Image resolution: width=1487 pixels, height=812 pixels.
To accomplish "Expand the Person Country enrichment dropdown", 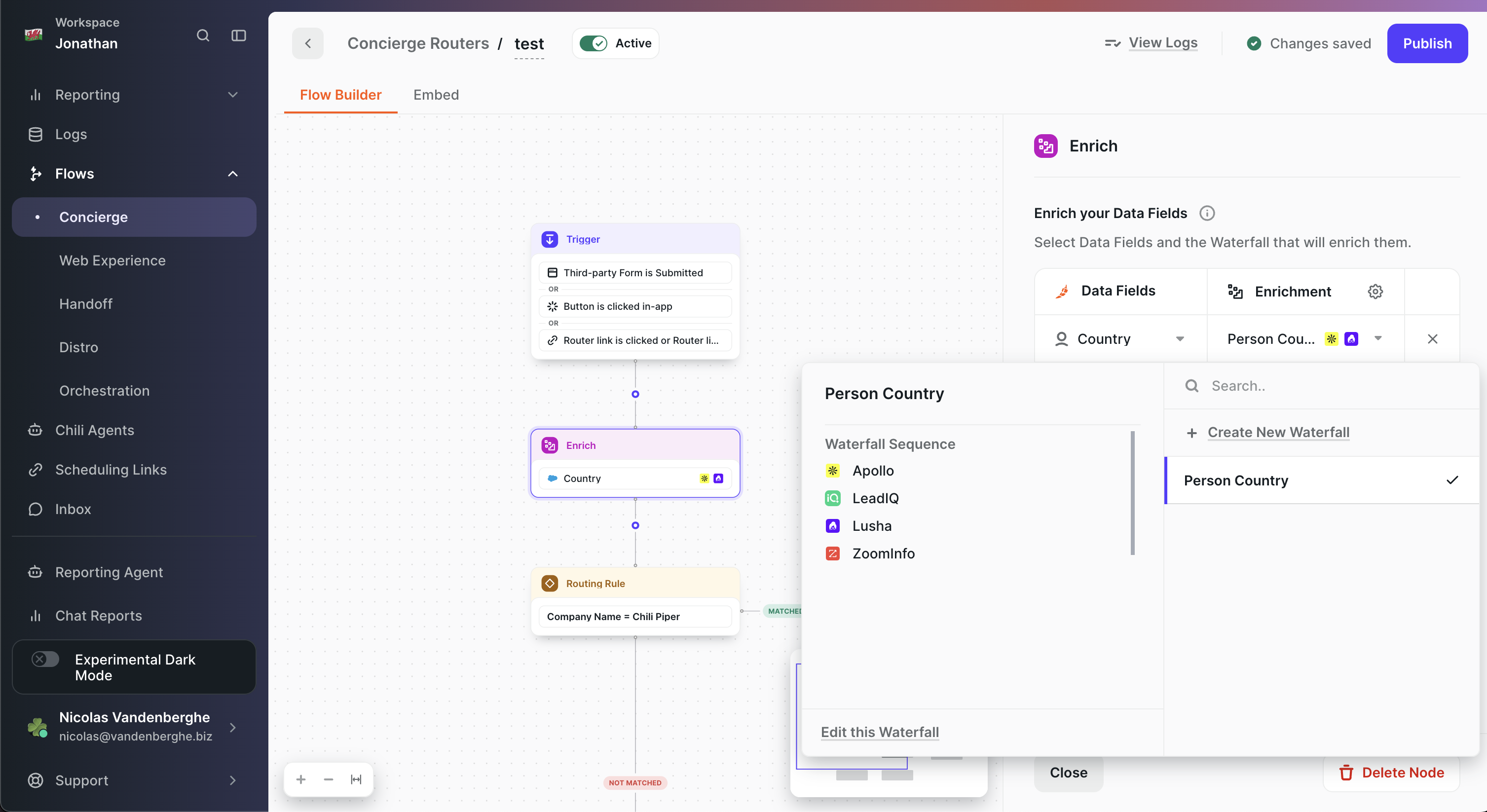I will point(1379,339).
